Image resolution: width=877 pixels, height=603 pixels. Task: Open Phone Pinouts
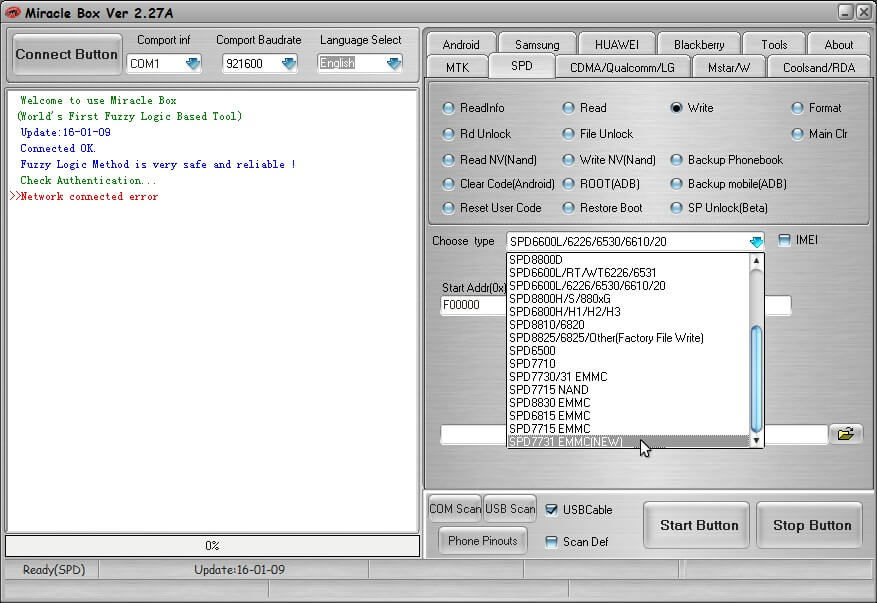483,541
